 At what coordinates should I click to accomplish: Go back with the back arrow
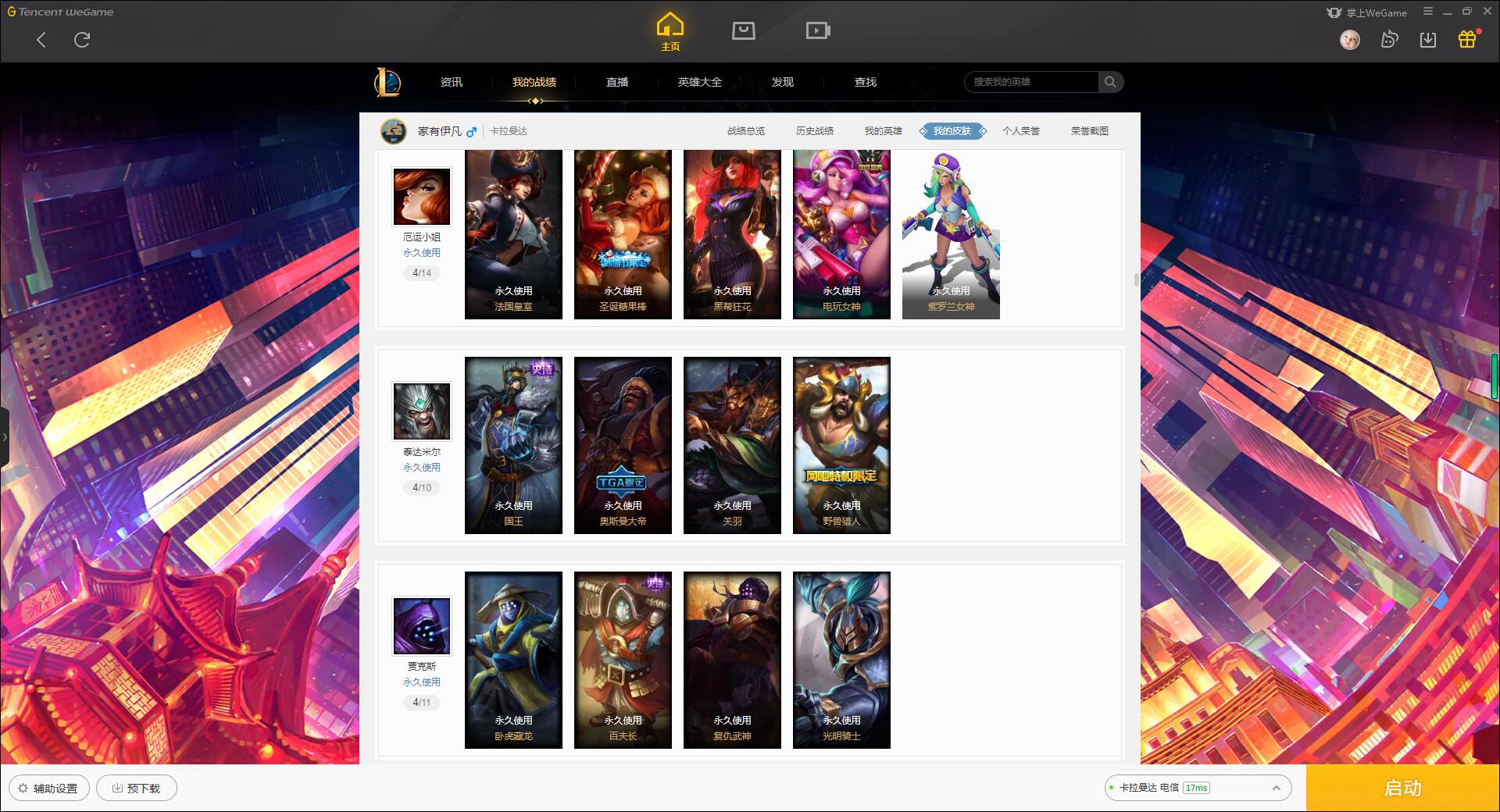(x=41, y=40)
